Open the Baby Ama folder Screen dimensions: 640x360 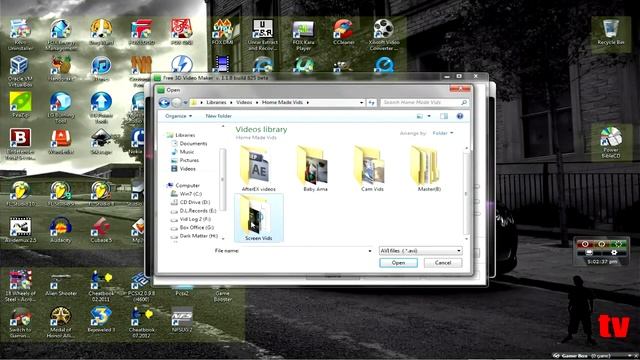[x=315, y=169]
